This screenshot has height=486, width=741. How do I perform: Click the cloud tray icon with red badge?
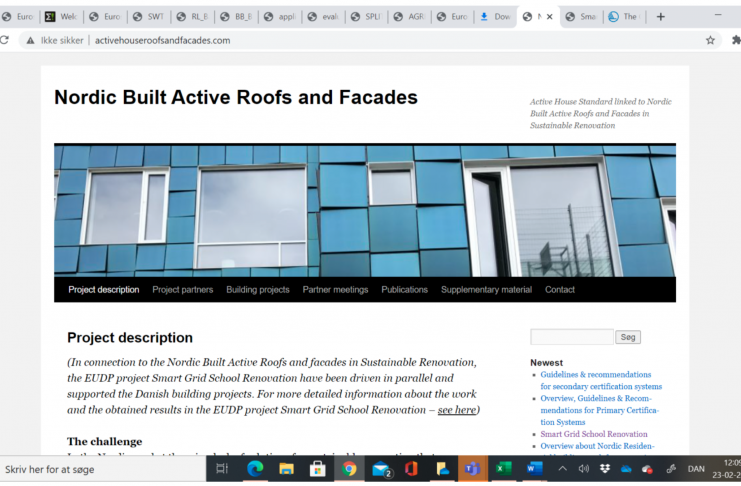tap(647, 469)
